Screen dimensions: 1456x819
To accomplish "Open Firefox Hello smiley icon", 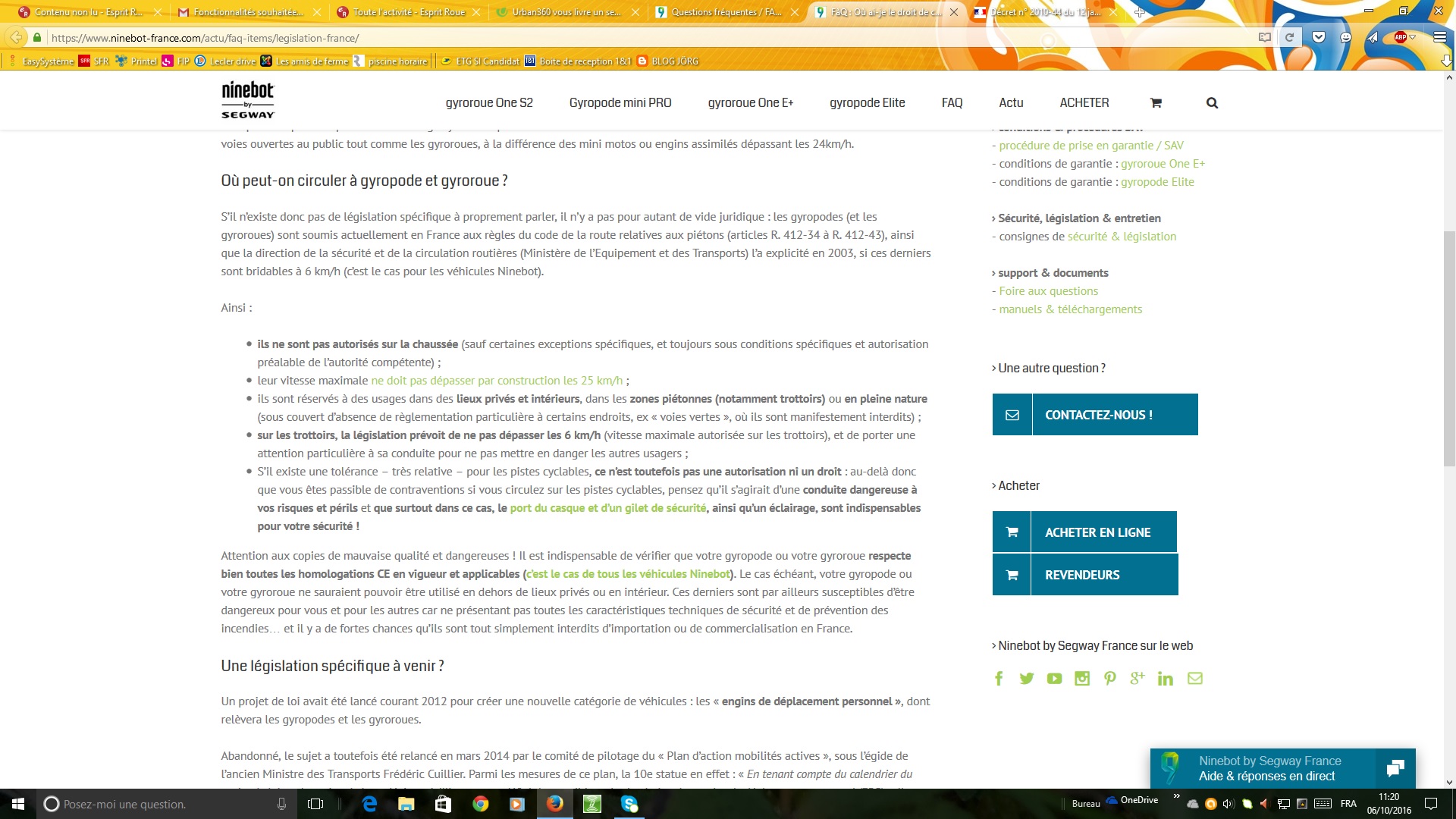I will 1346,37.
